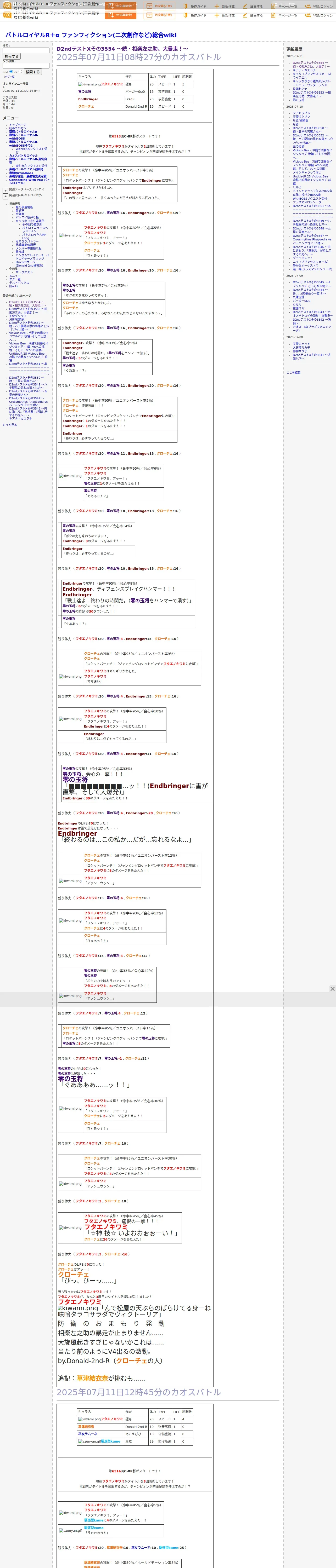Open 代理編集依頼板 link
This screenshot has height=1568, width=336.
point(26,245)
